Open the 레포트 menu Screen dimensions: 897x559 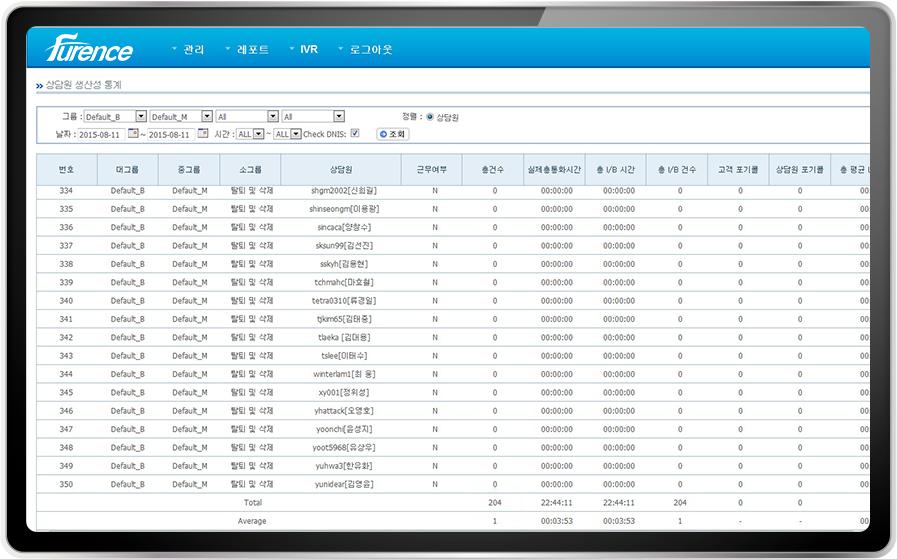pyautogui.click(x=248, y=50)
